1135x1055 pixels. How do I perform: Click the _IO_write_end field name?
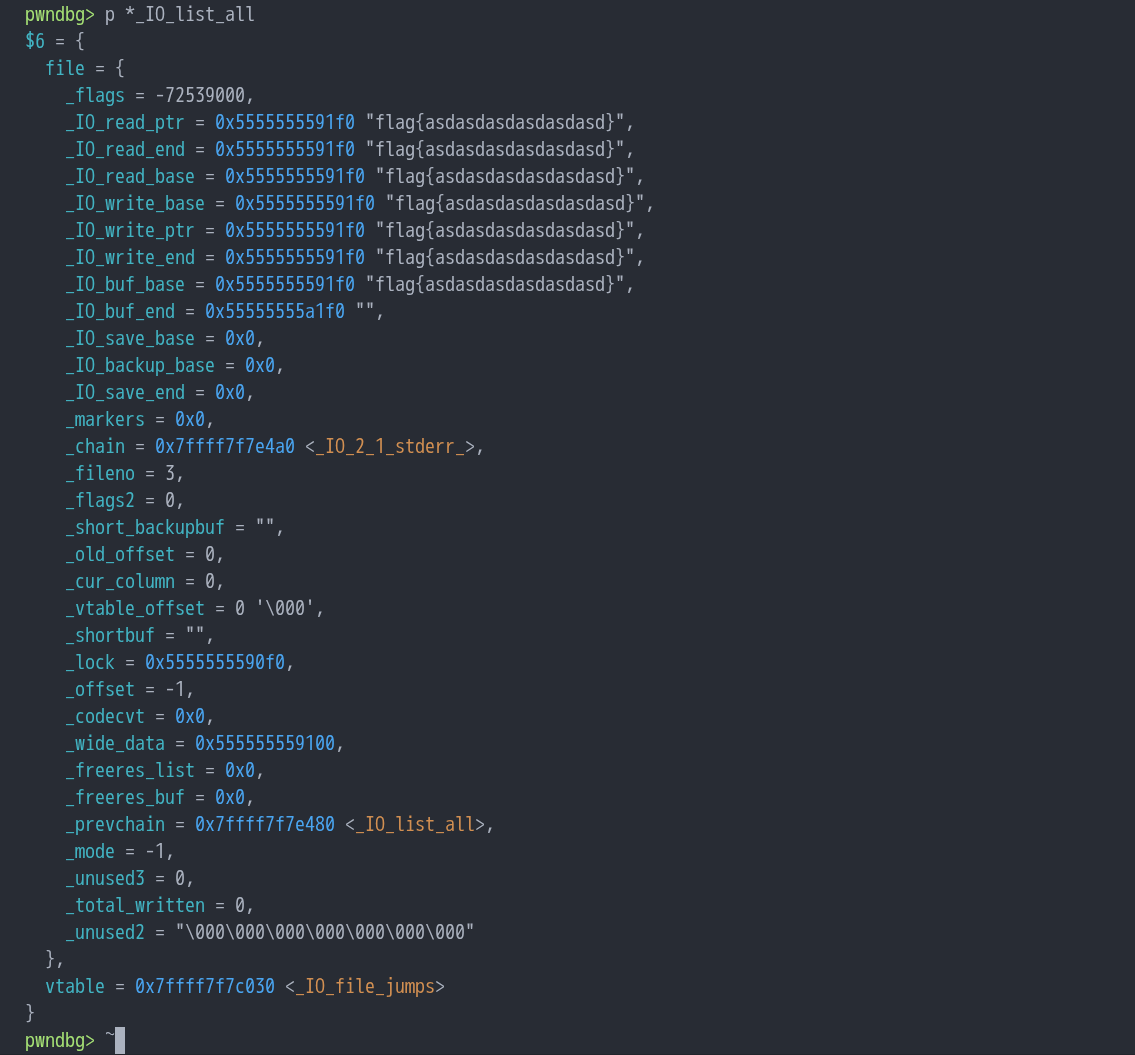point(130,258)
